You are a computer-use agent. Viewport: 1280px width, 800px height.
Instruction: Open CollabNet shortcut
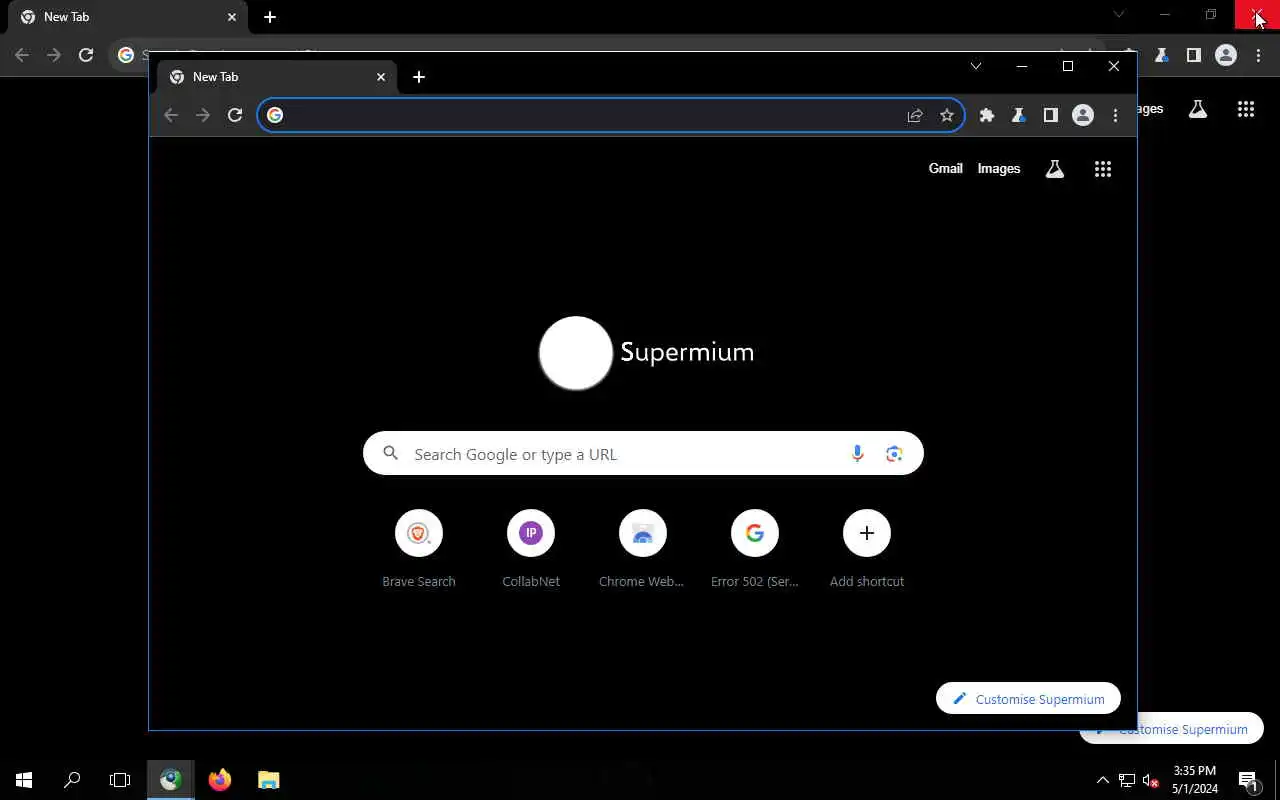click(x=531, y=547)
